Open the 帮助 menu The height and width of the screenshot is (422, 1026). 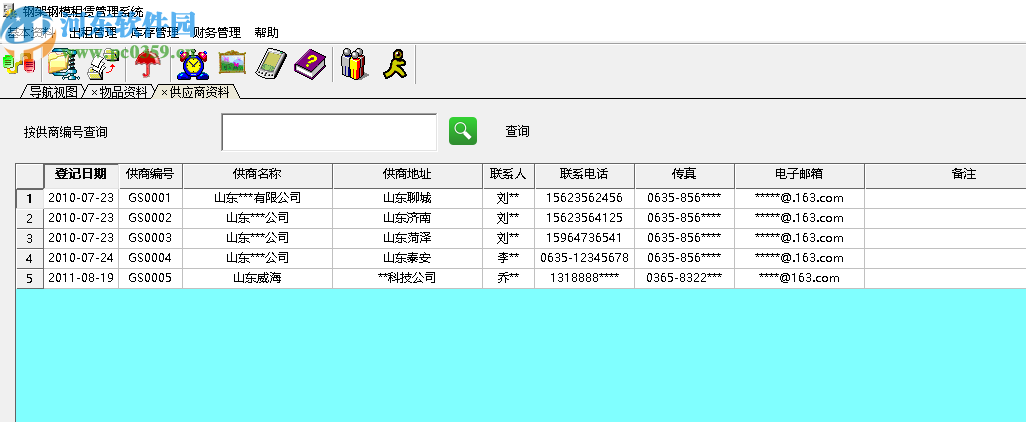point(266,33)
